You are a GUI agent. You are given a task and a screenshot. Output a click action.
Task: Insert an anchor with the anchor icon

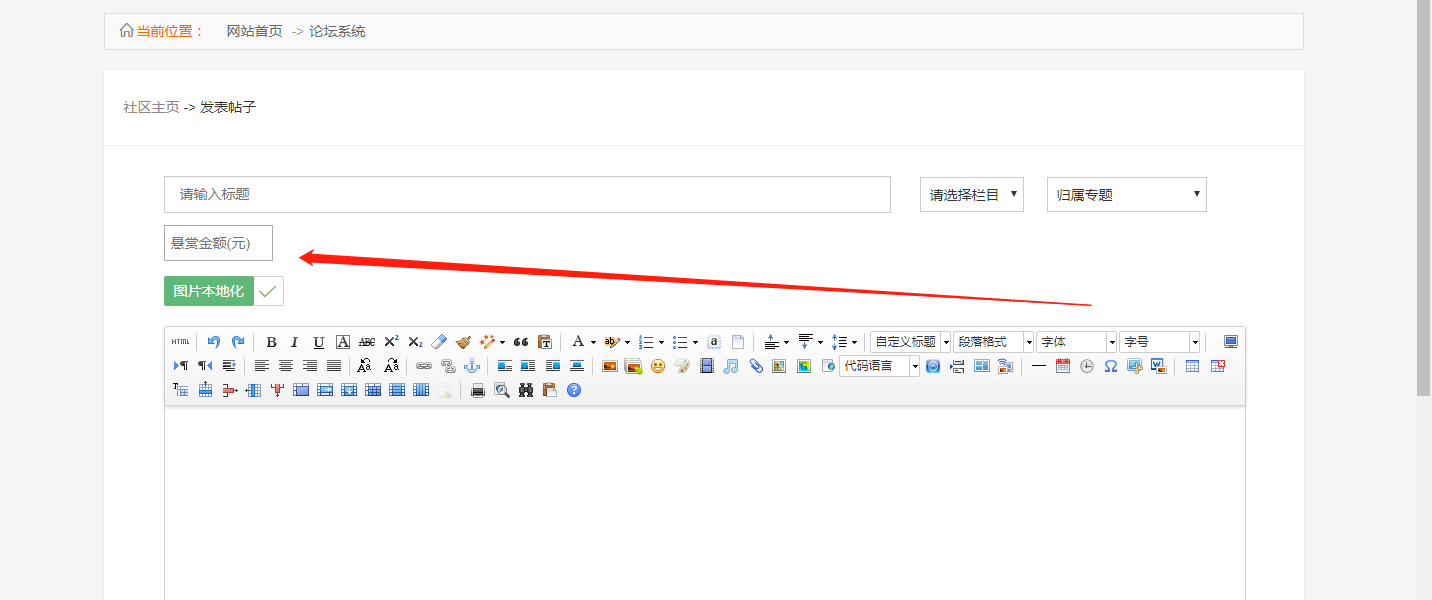tap(472, 366)
